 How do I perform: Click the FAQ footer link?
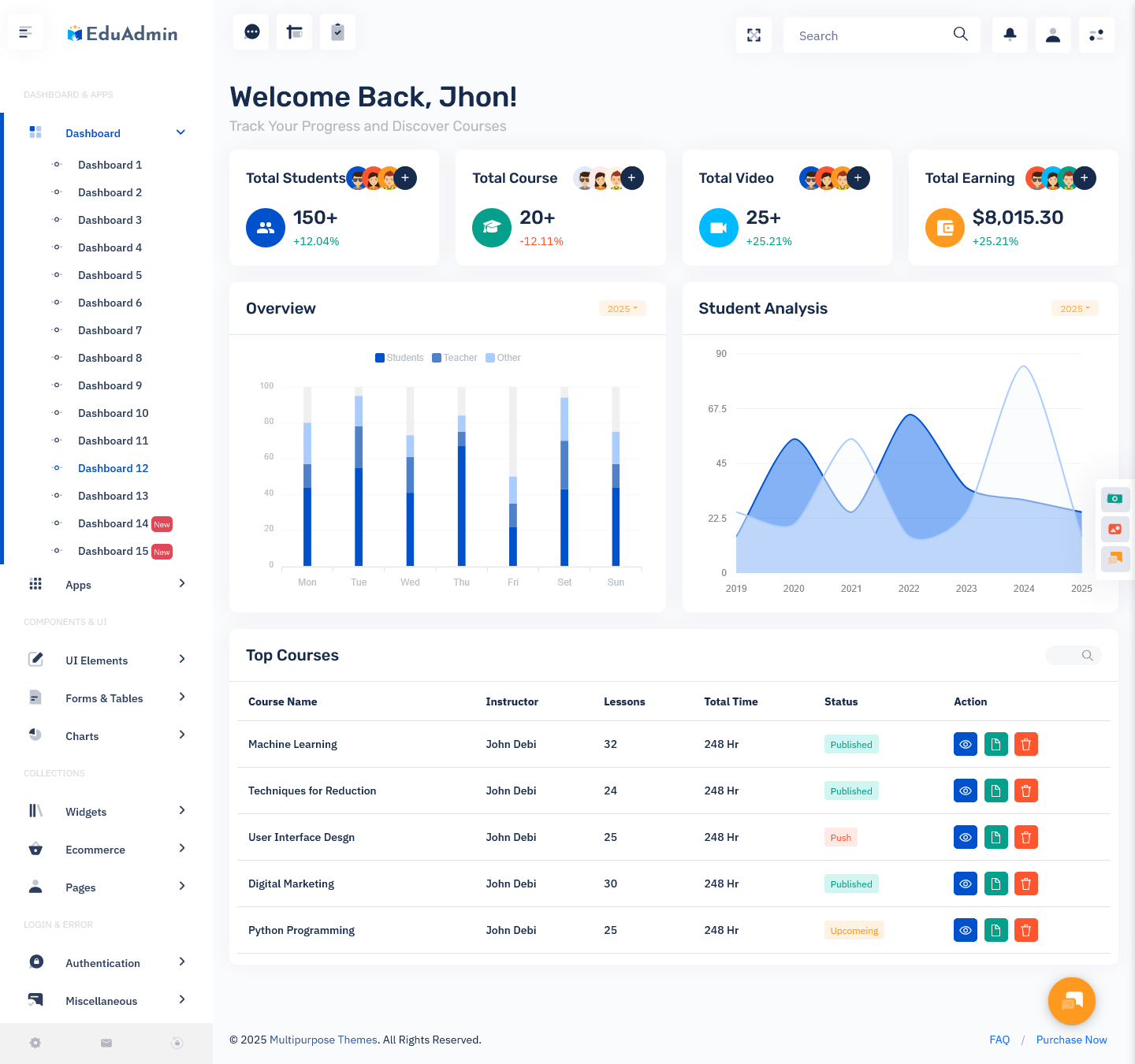click(999, 1040)
